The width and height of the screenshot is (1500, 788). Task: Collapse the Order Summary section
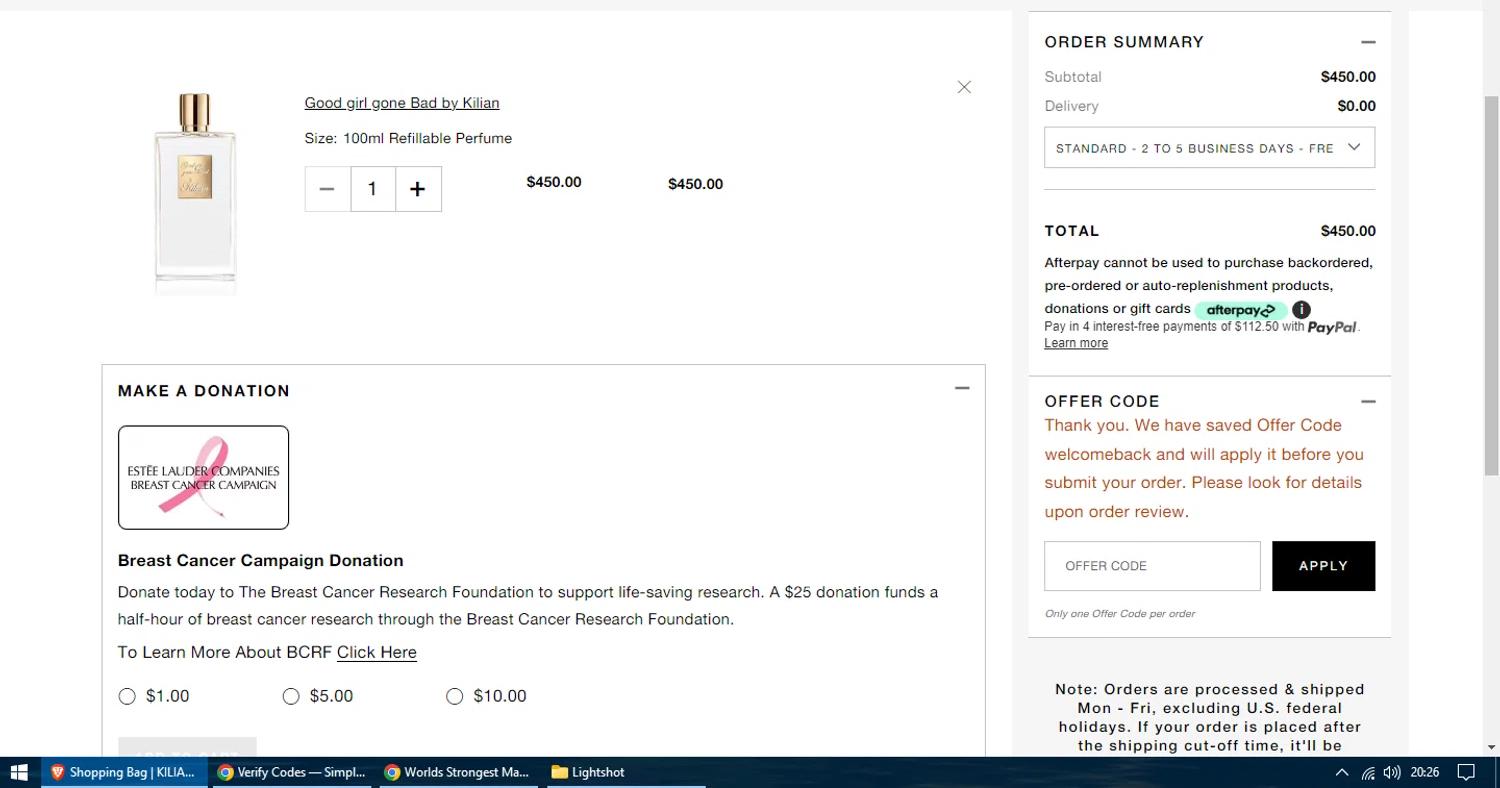click(1368, 42)
